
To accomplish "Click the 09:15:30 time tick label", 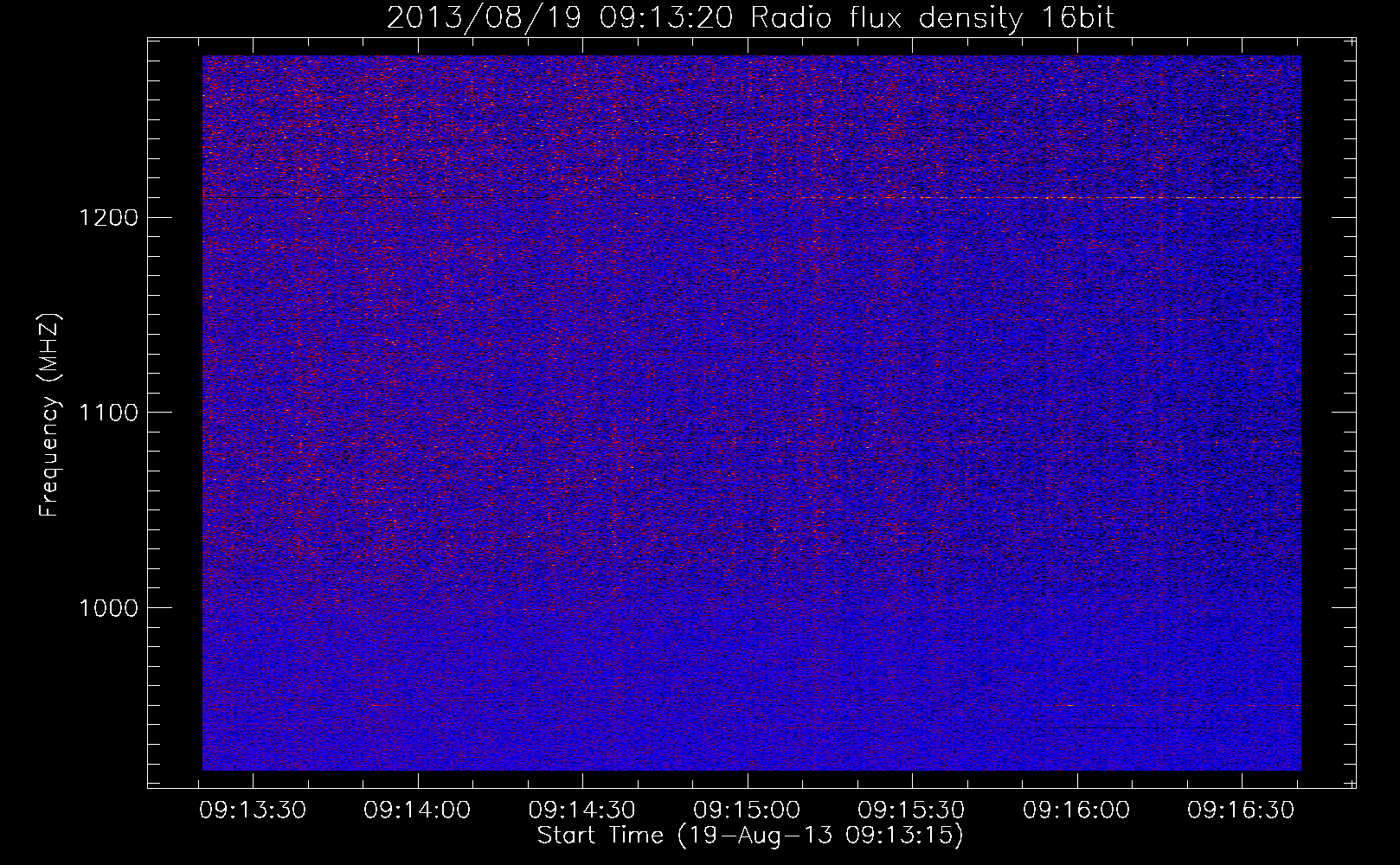I will 911,810.
